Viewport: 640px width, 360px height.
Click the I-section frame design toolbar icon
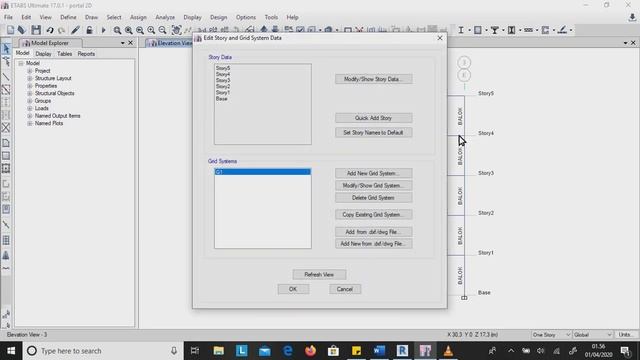(461, 30)
